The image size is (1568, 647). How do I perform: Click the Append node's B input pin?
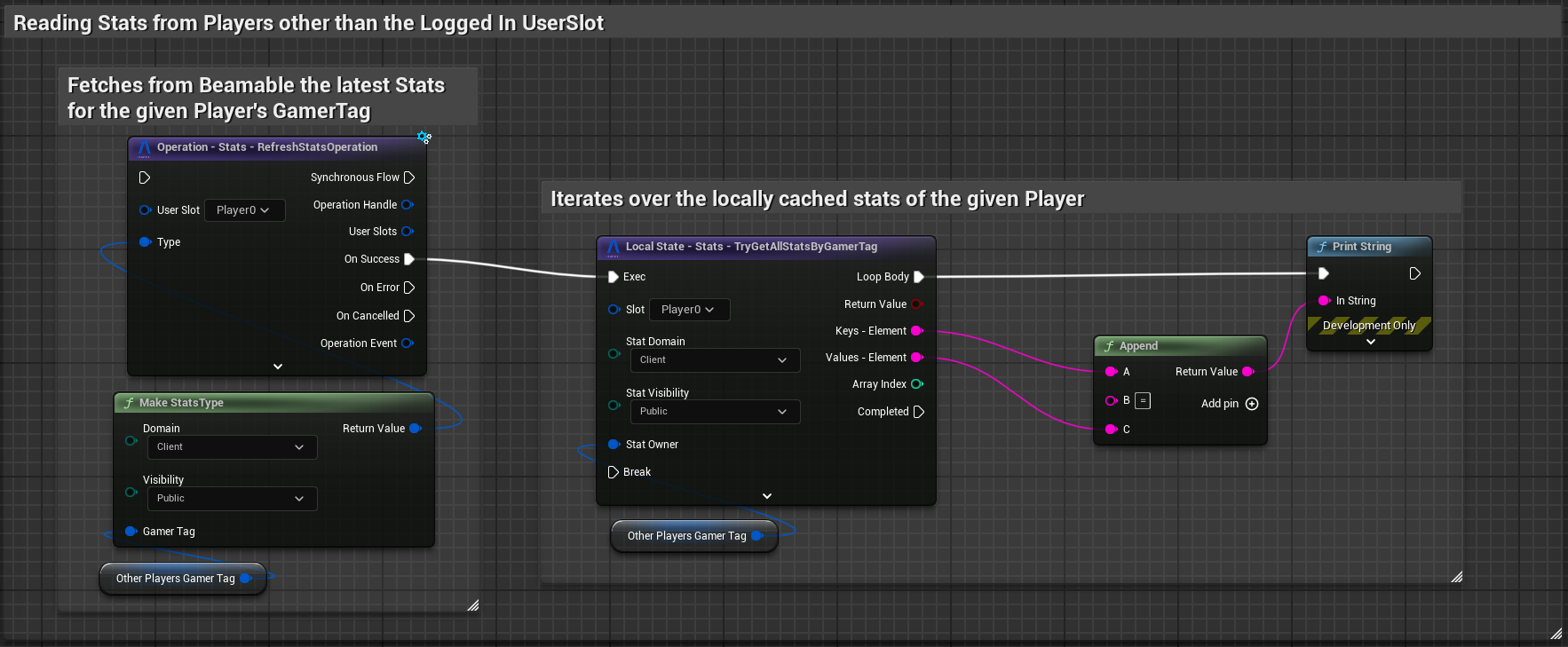point(1111,401)
